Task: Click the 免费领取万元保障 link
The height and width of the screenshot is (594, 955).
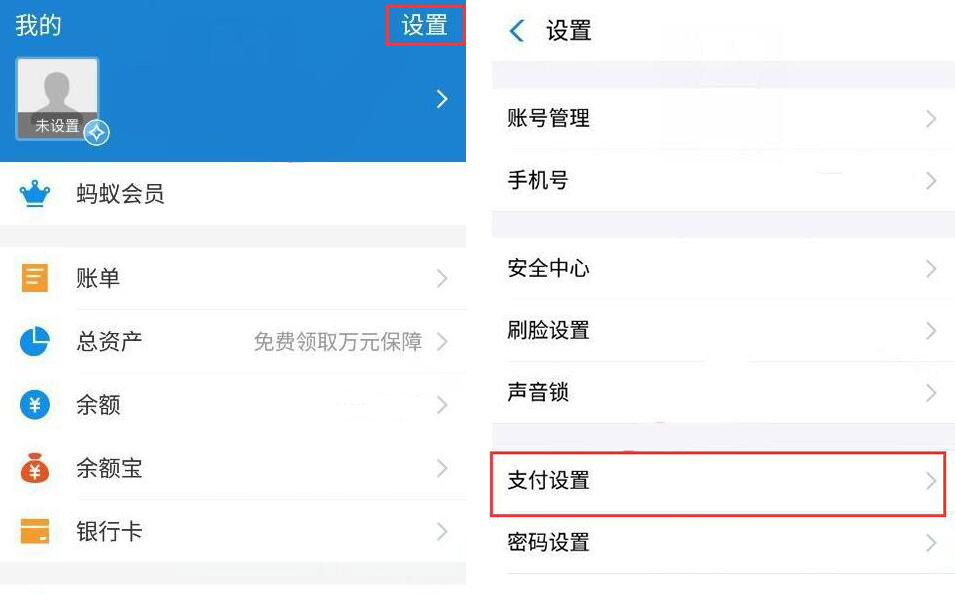Action: (x=340, y=341)
